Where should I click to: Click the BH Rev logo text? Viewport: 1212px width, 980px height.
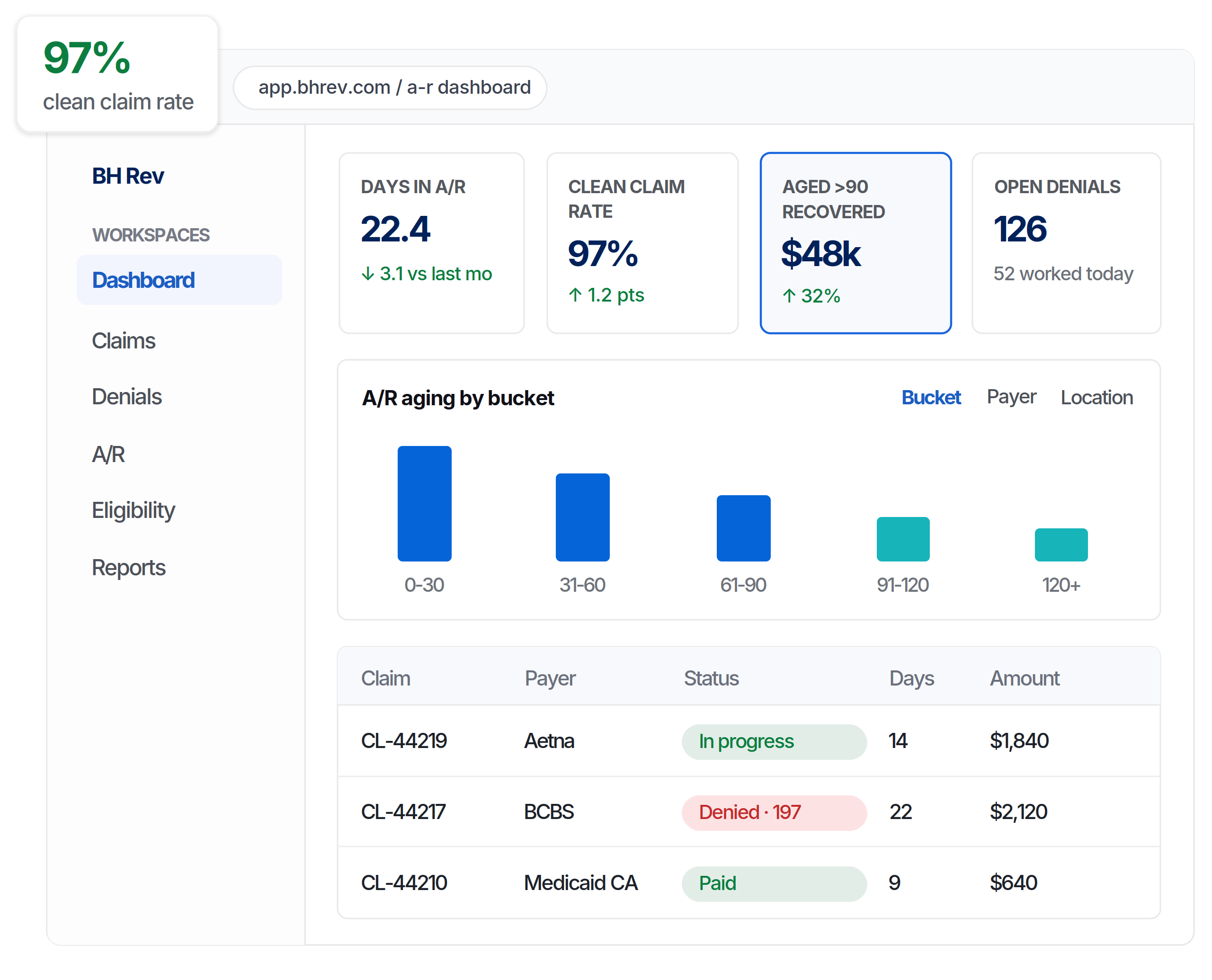(x=127, y=176)
